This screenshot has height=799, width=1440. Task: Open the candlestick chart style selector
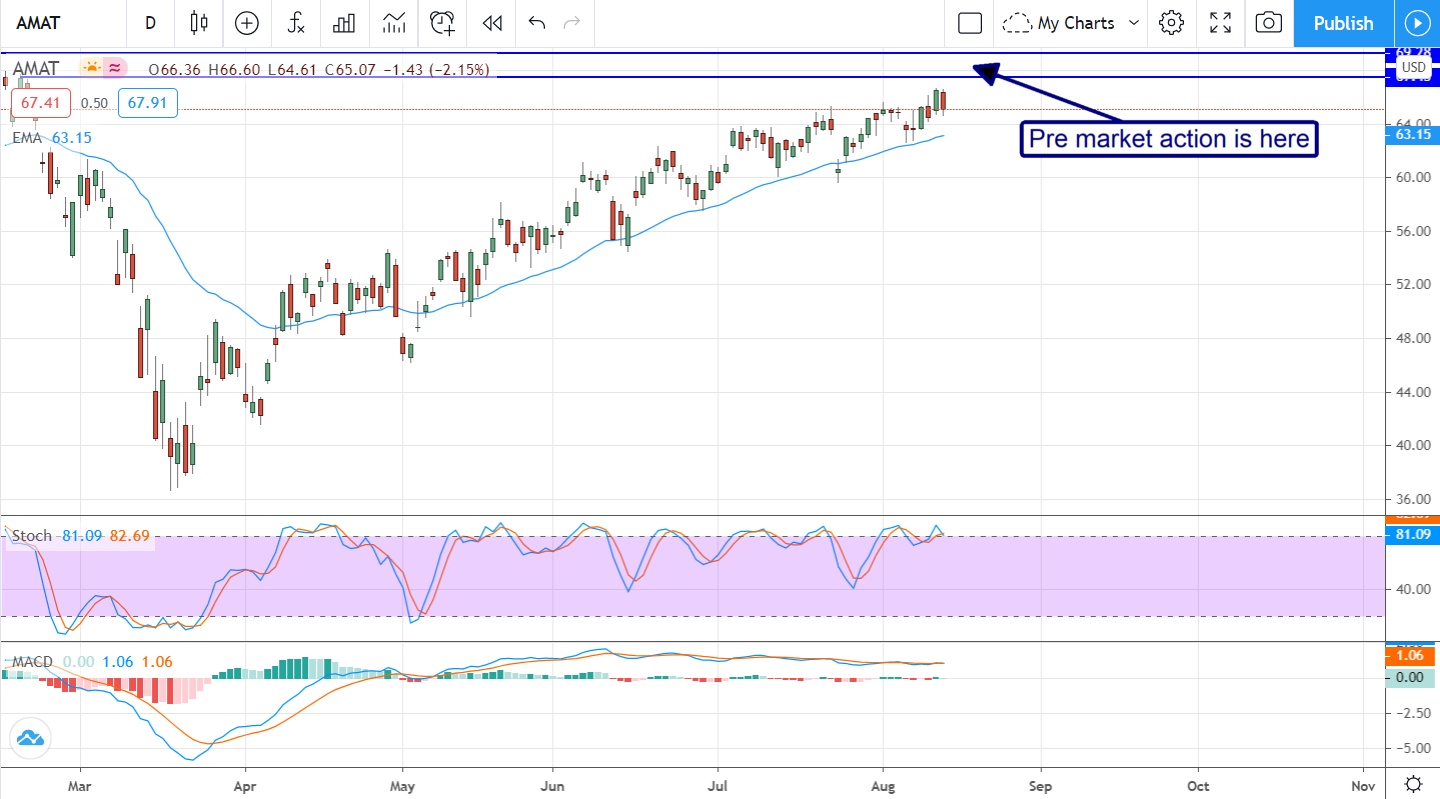(198, 23)
